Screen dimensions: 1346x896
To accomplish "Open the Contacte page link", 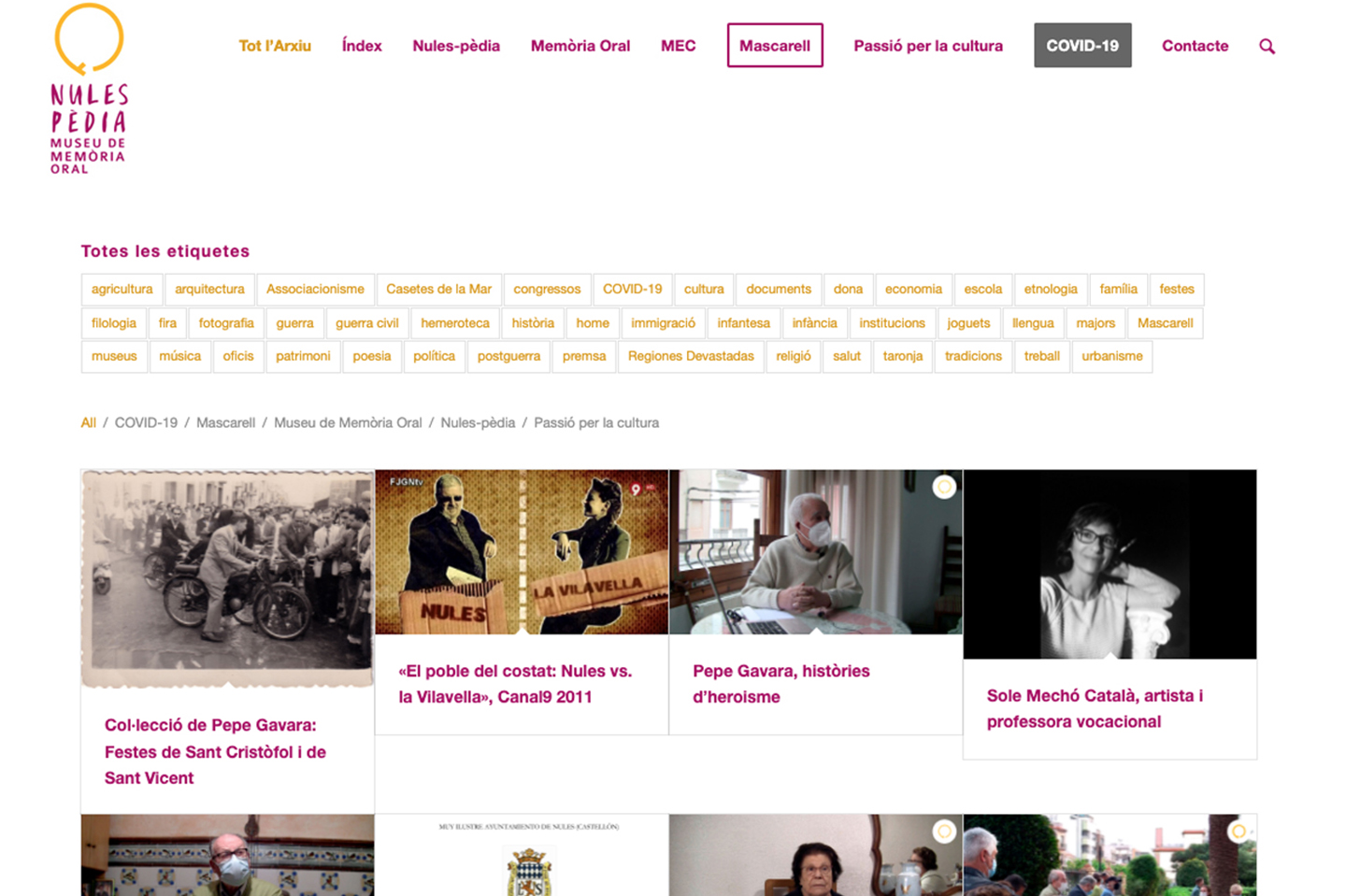I will tap(1195, 46).
